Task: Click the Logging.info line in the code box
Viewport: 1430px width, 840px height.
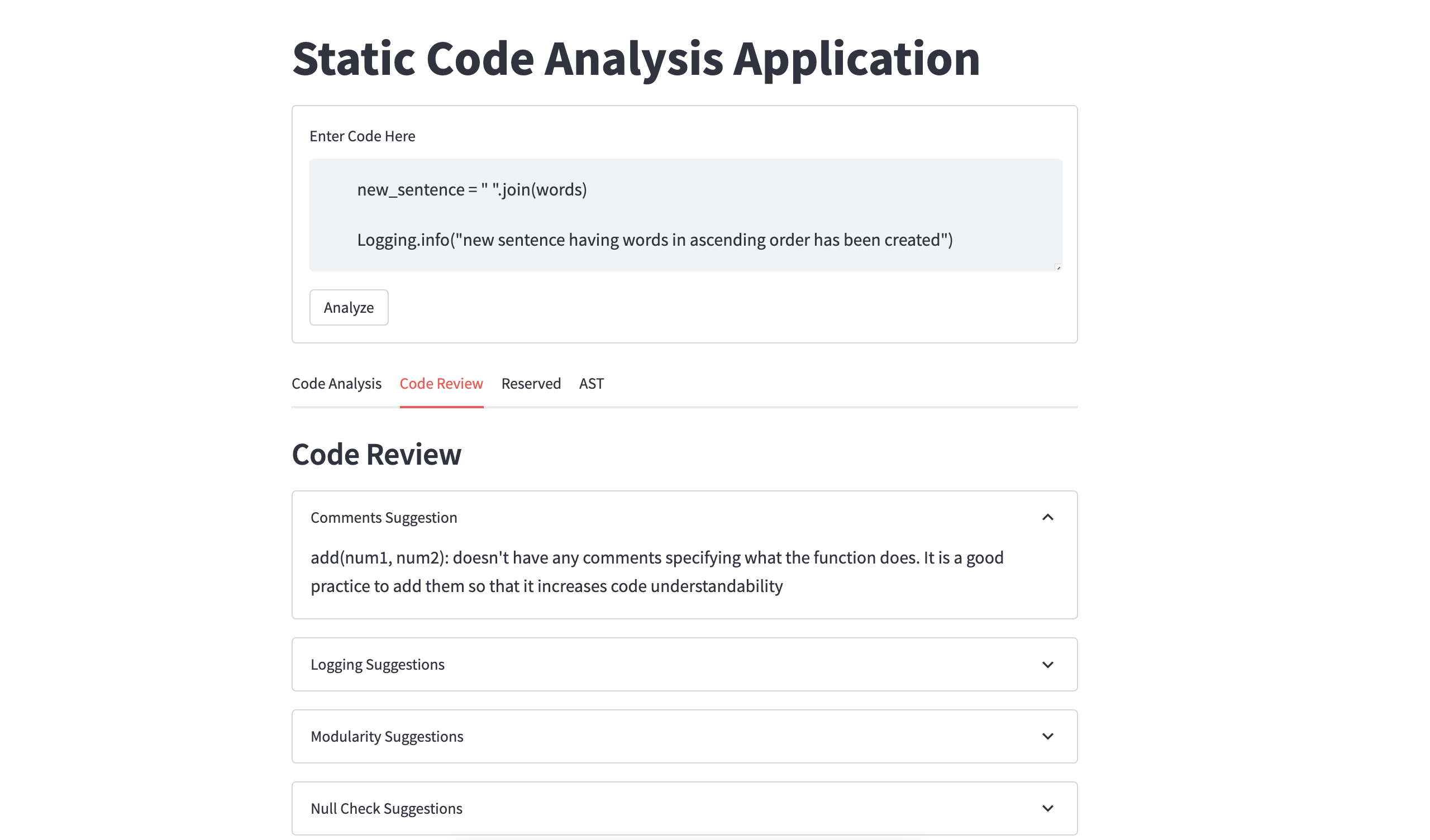Action: coord(654,240)
